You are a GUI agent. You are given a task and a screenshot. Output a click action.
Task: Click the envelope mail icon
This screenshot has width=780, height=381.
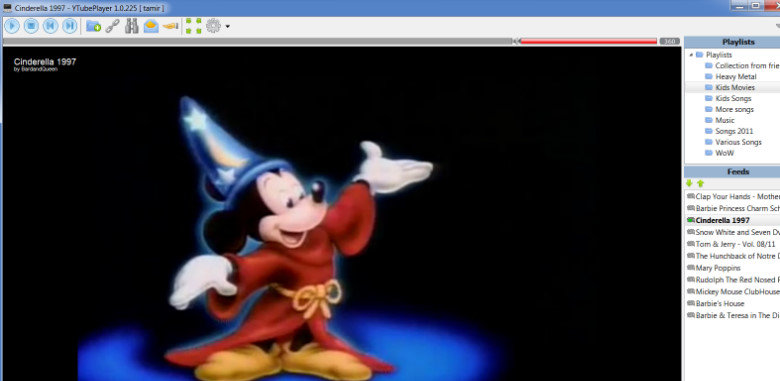tap(151, 26)
